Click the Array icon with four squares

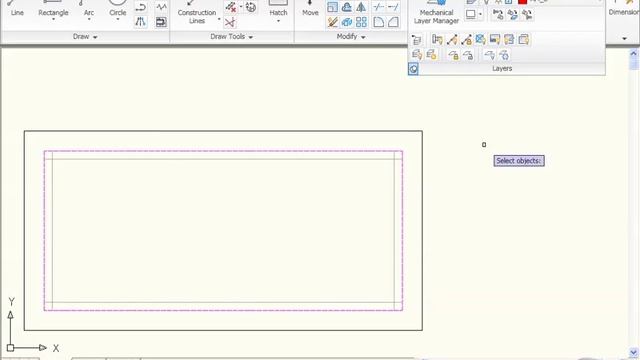point(361,22)
